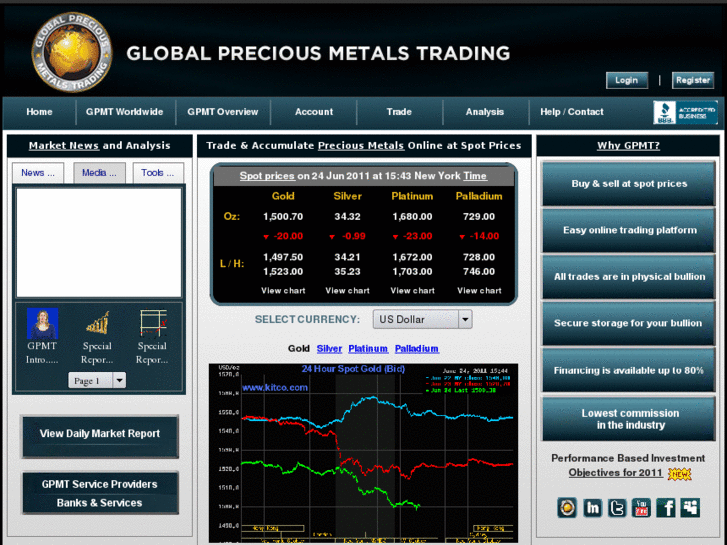View chart for Silver

347,291
